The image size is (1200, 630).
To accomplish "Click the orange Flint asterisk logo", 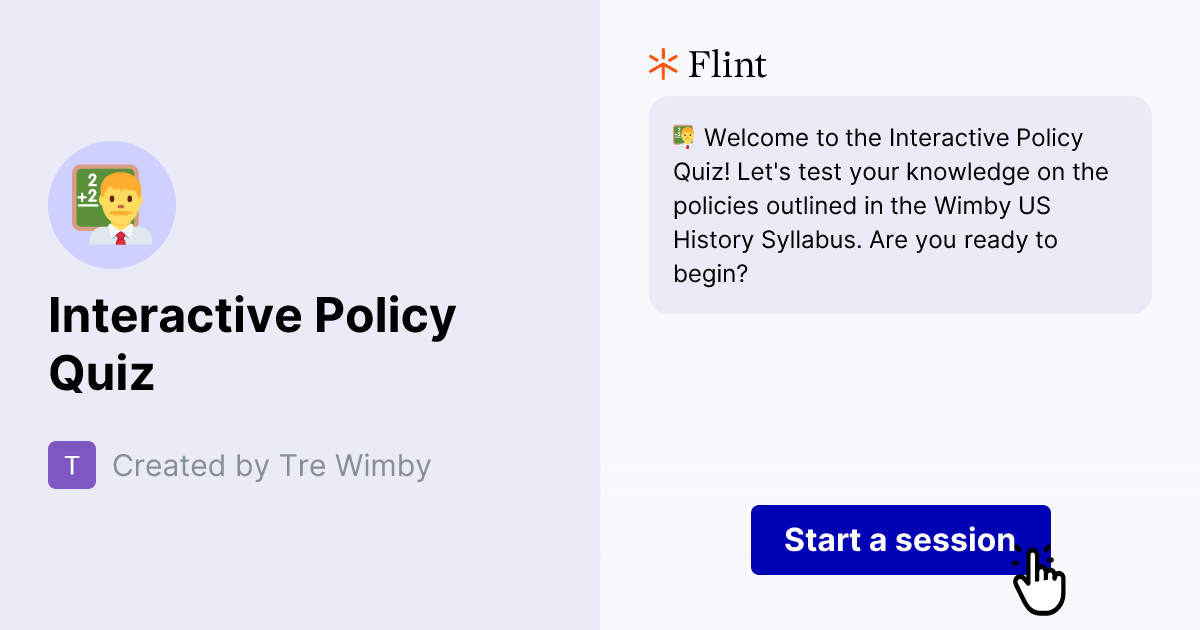I will click(x=662, y=64).
